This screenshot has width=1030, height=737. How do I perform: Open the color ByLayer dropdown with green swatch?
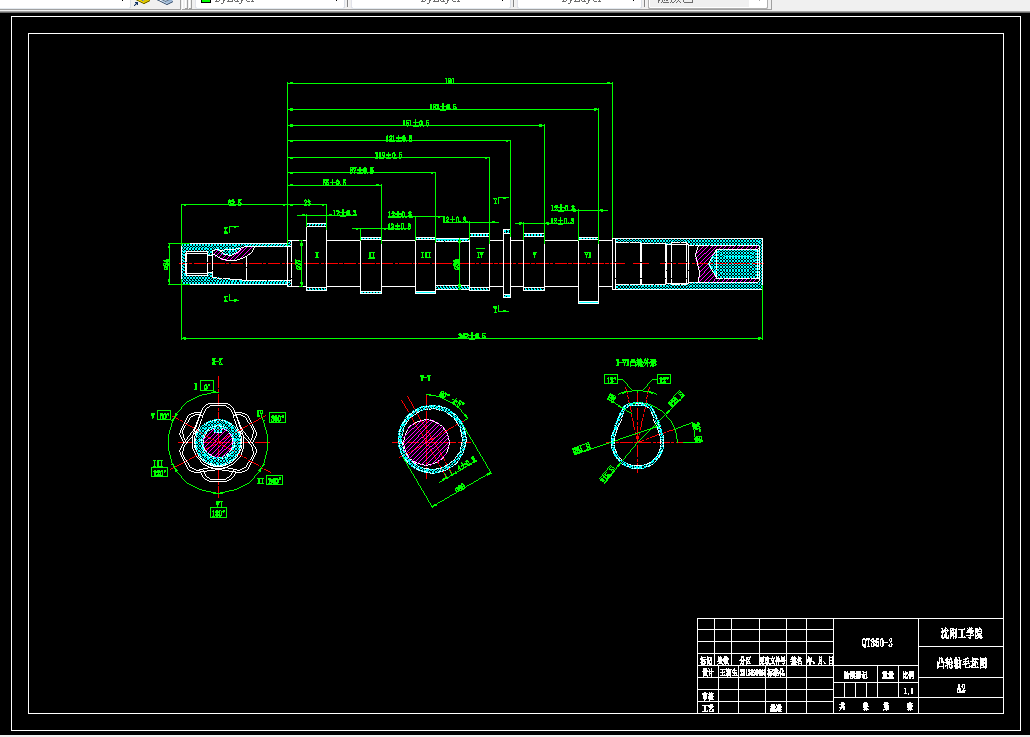click(270, 2)
